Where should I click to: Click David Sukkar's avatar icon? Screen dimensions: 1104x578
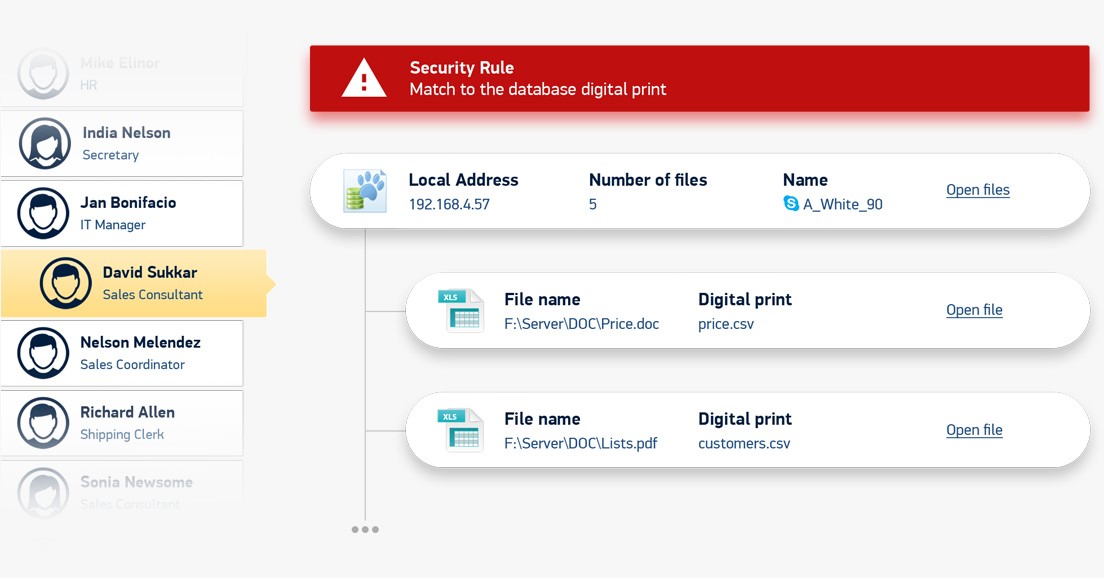pyautogui.click(x=65, y=283)
